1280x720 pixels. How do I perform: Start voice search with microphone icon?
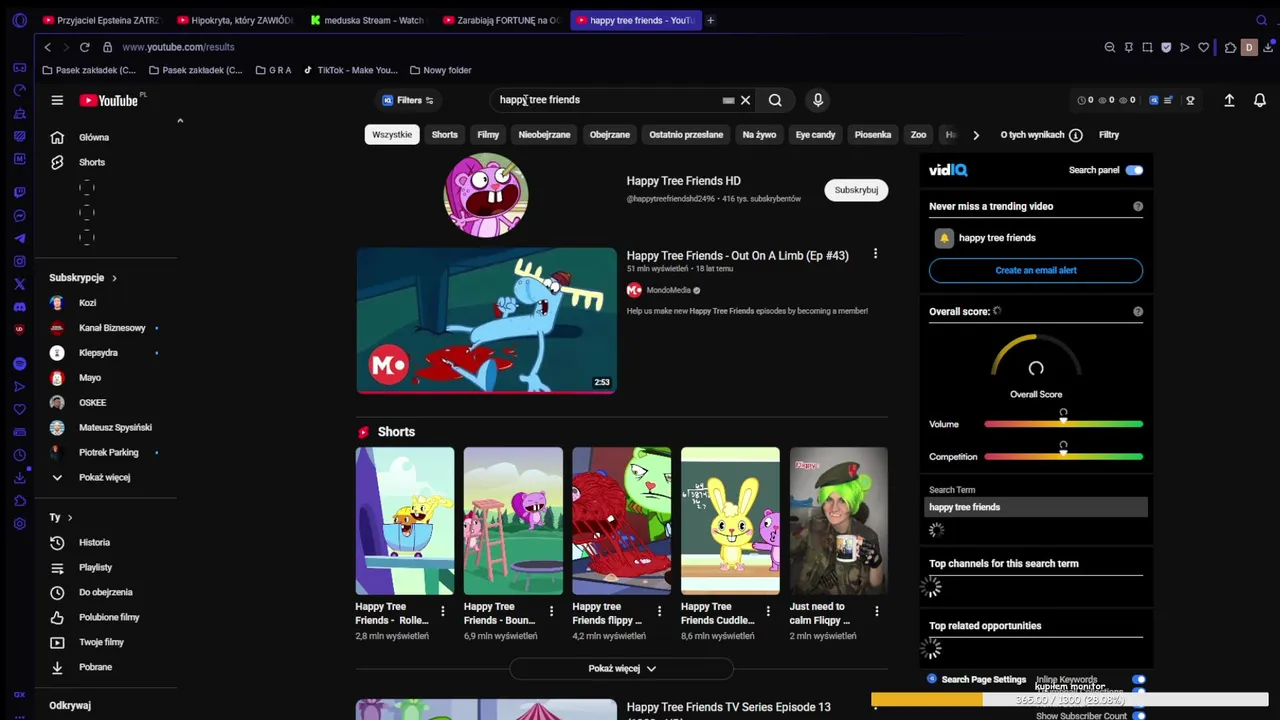818,100
